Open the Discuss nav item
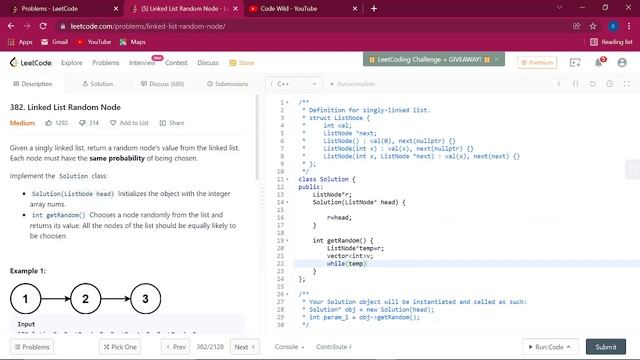Viewport: 640px width, 360px height. [x=208, y=62]
